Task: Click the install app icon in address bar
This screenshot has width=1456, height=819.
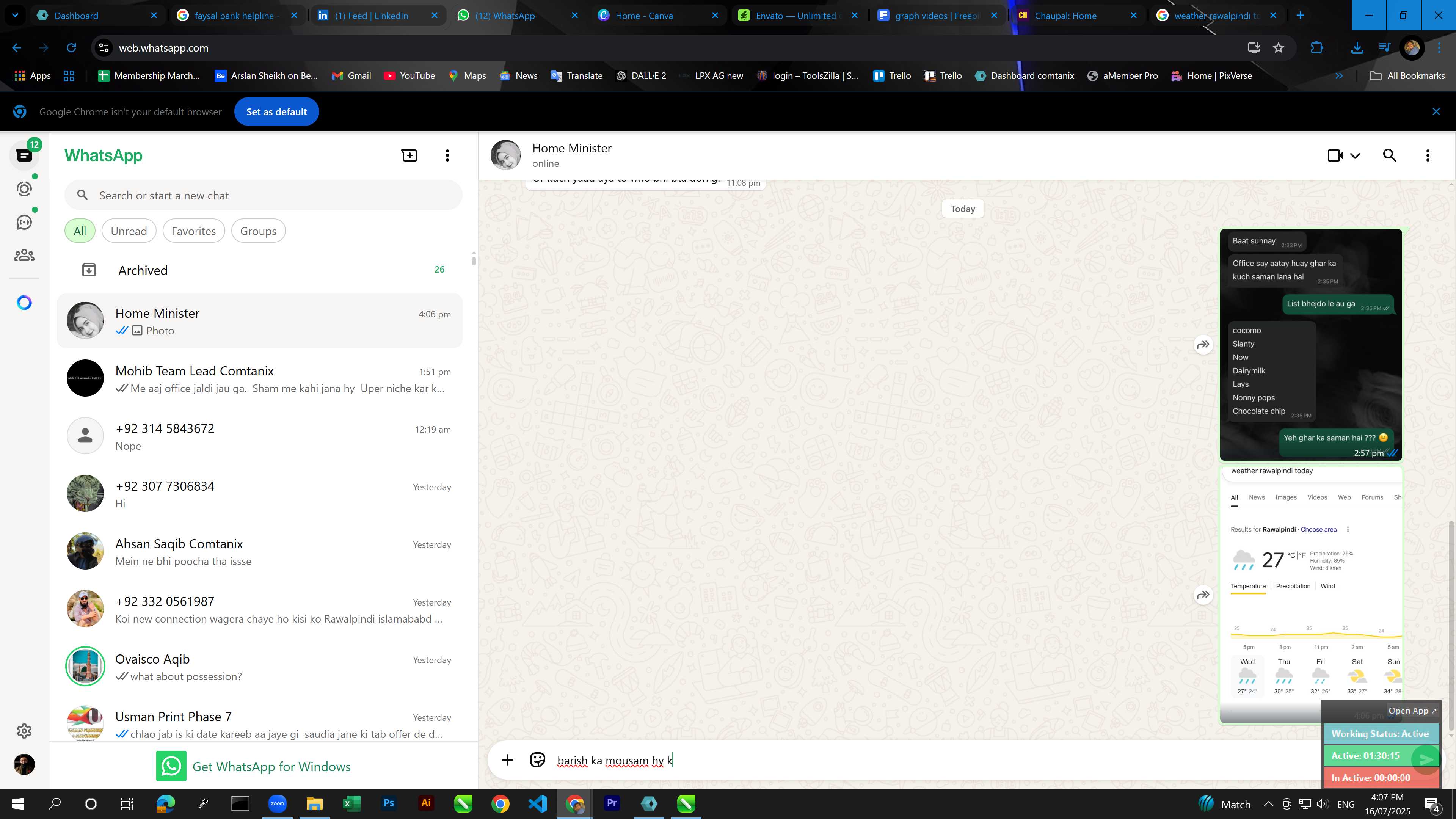Action: (1254, 48)
